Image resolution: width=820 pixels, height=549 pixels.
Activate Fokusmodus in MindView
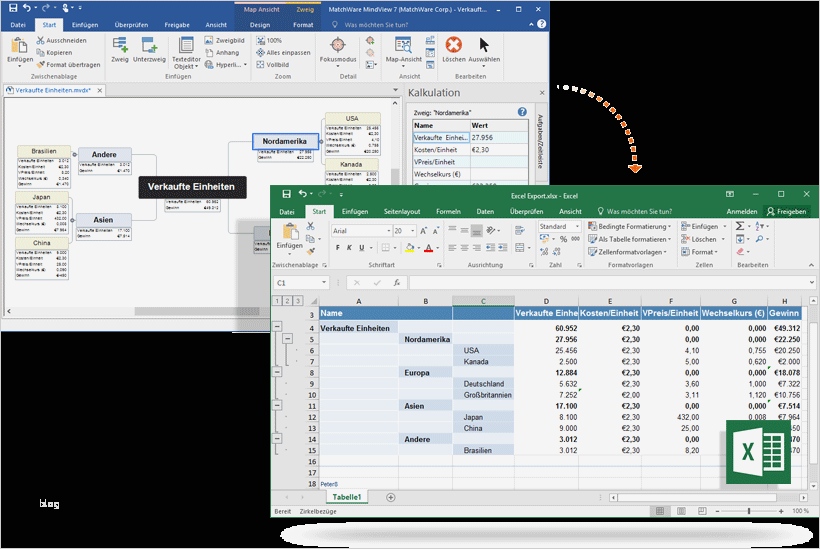coord(338,50)
